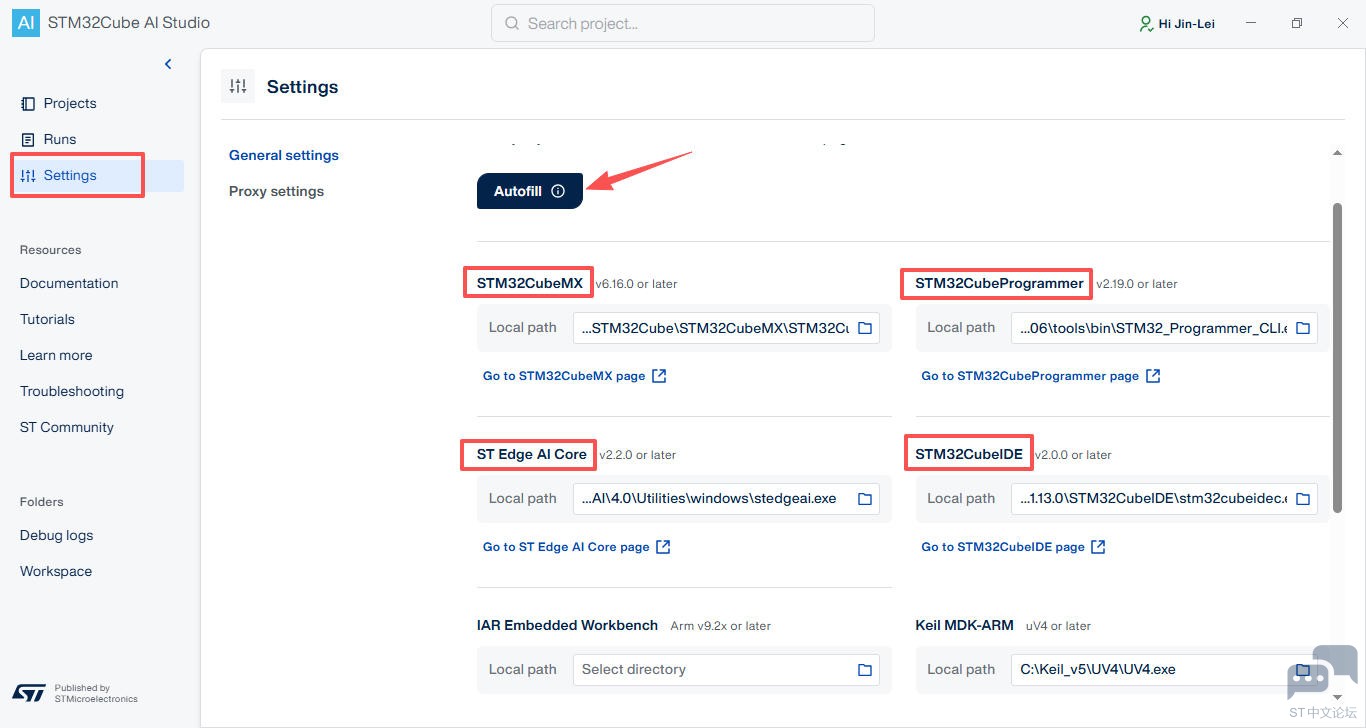Click the Settings sidebar sliders icon
Image resolution: width=1366 pixels, height=728 pixels.
pyautogui.click(x=28, y=175)
